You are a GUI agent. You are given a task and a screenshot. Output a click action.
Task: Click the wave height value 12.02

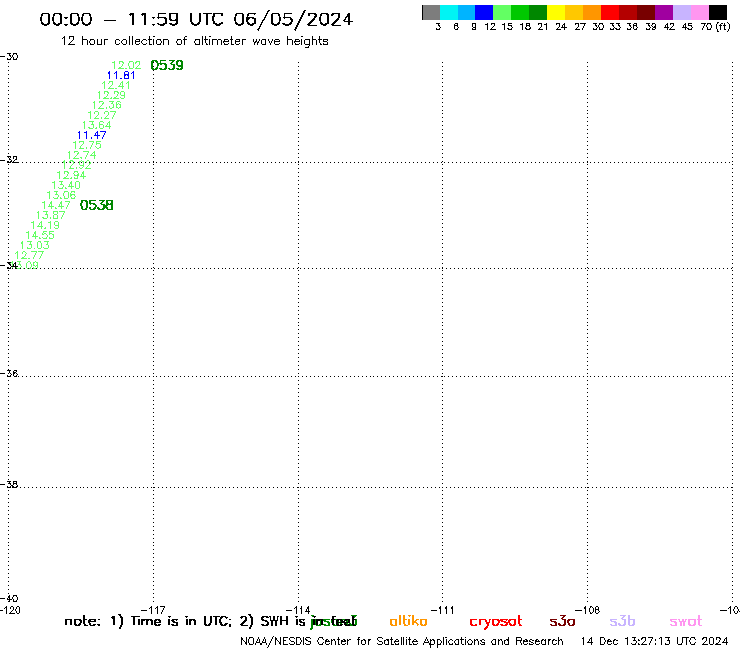pos(126,65)
